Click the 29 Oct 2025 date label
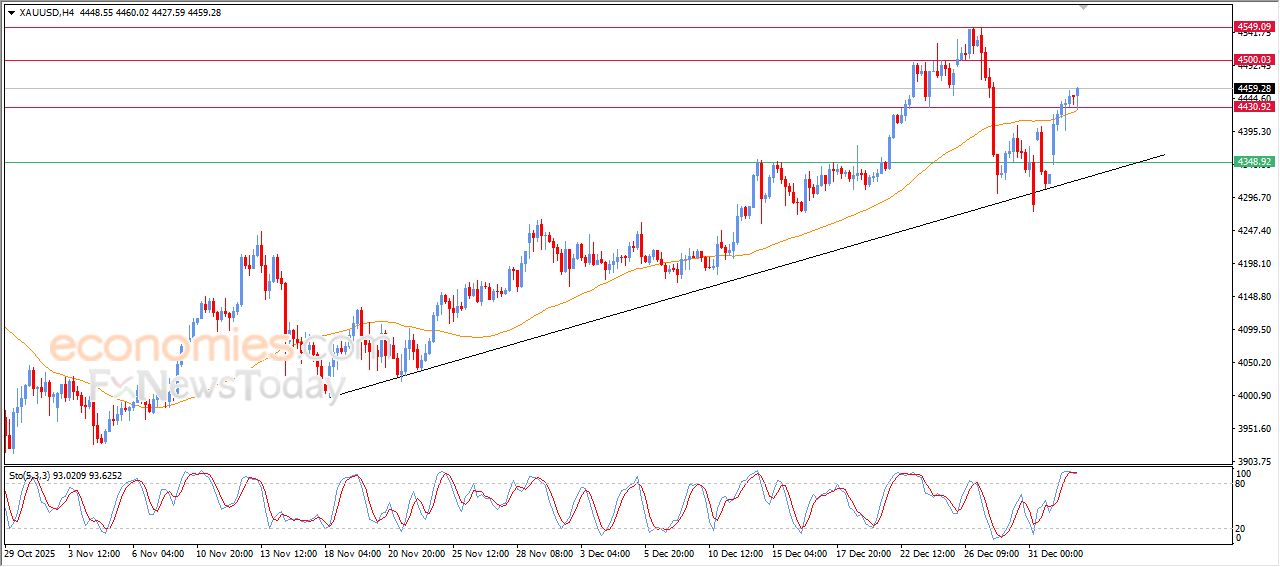The image size is (1280, 567). click(32, 553)
